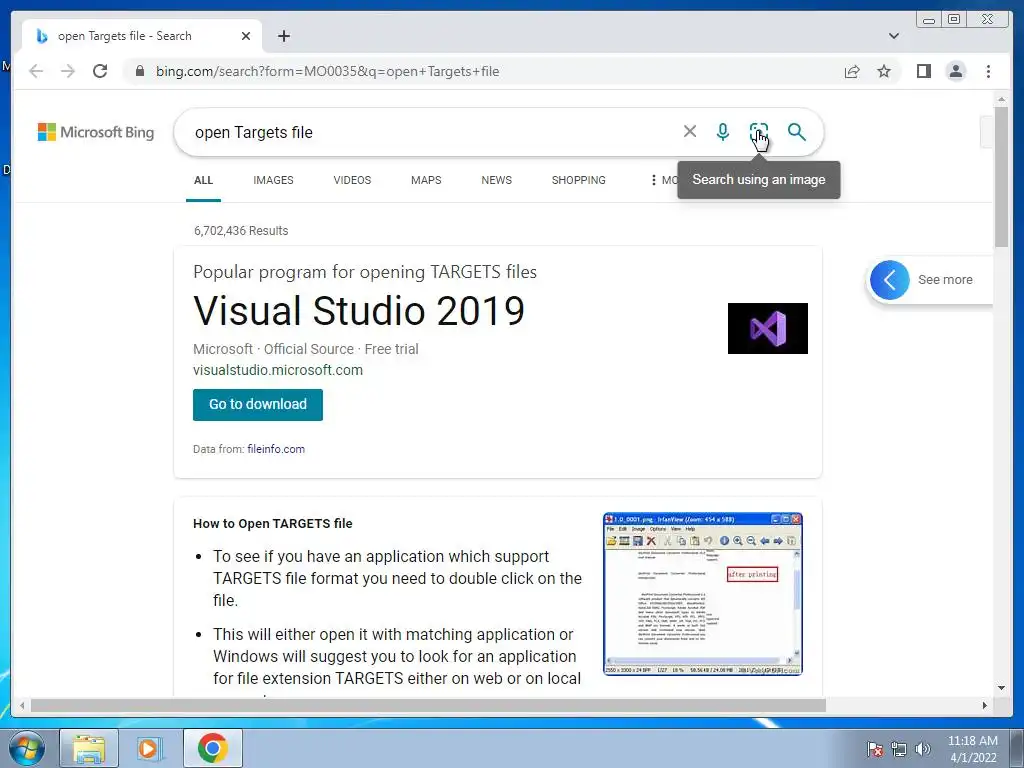This screenshot has height=768, width=1024.
Task: Open the fileinfo.com source link
Action: 276,449
